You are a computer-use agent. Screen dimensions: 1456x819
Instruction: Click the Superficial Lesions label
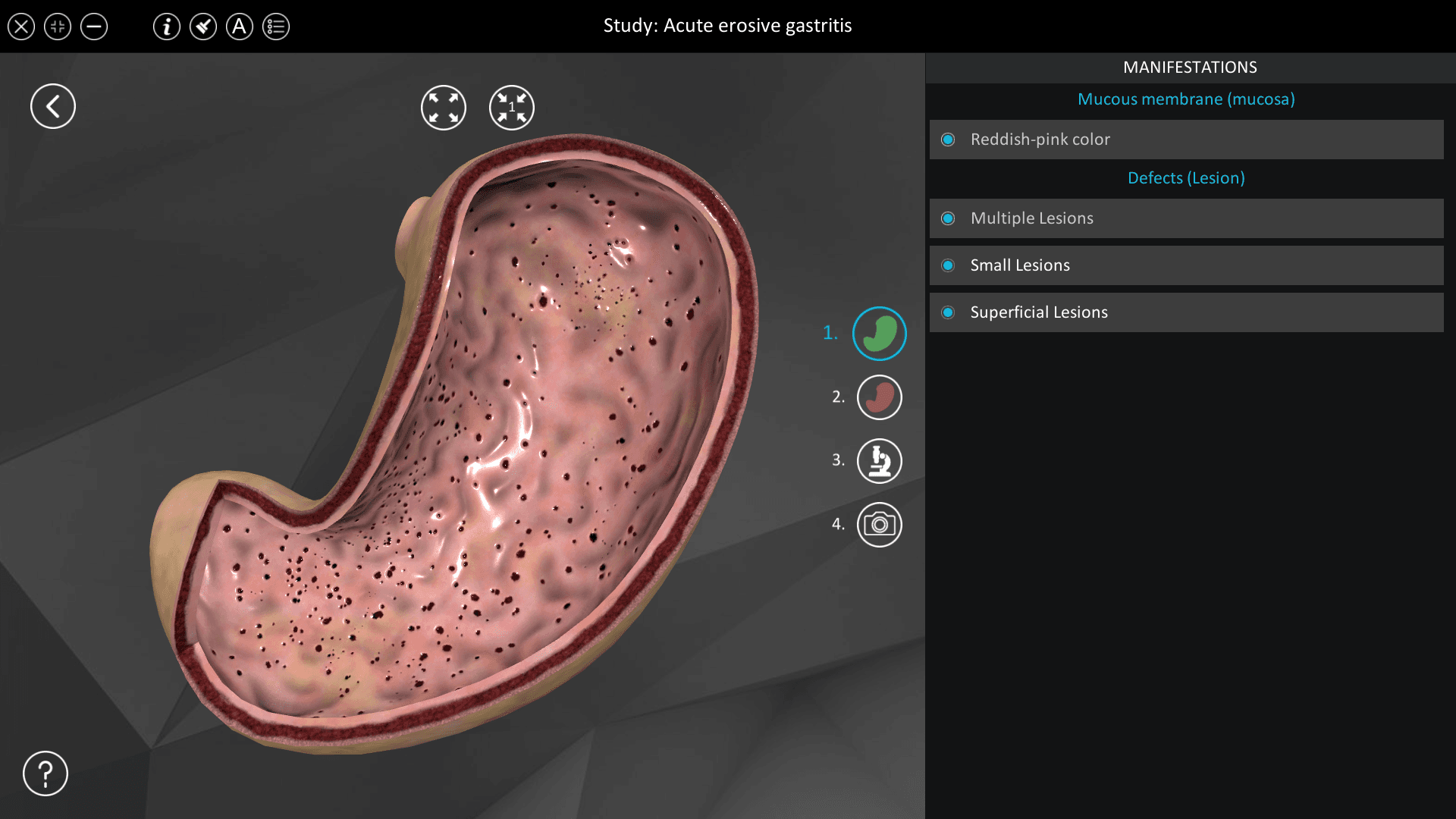1039,312
